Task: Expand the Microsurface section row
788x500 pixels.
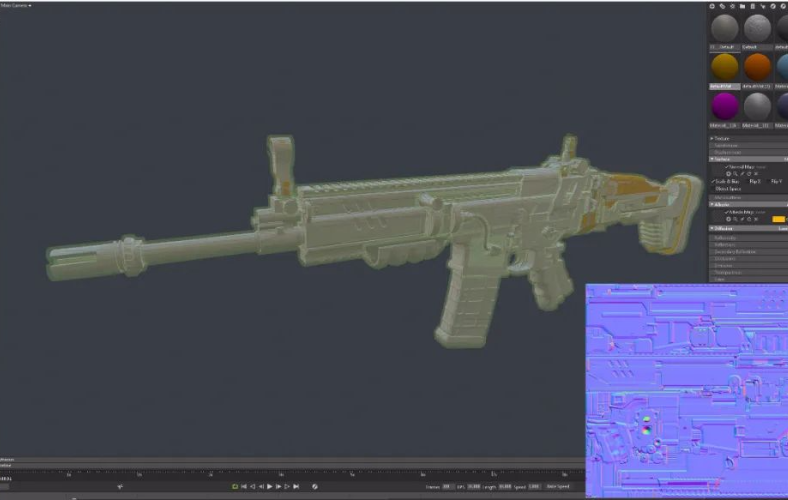Action: coord(748,197)
